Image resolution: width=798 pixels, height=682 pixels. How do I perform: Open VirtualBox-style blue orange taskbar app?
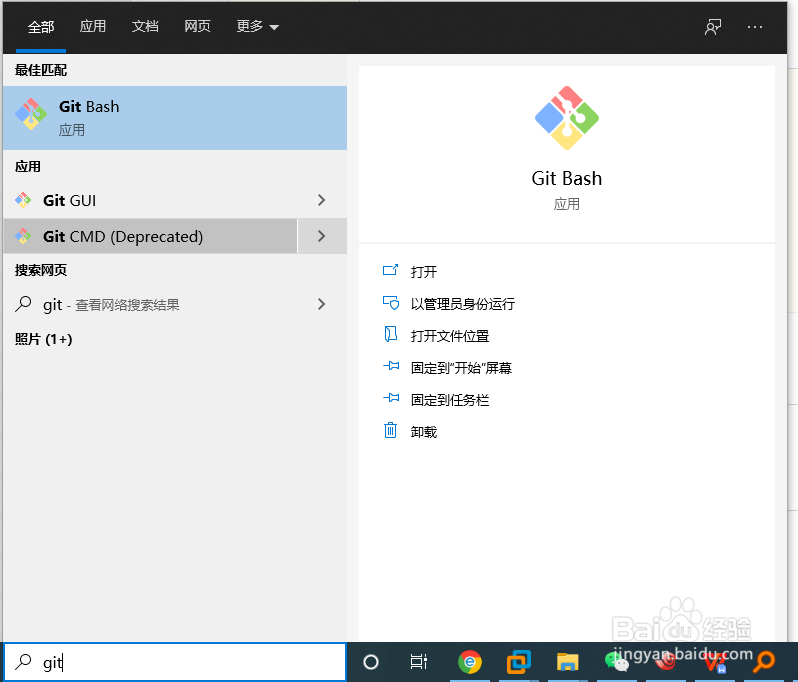pos(518,662)
